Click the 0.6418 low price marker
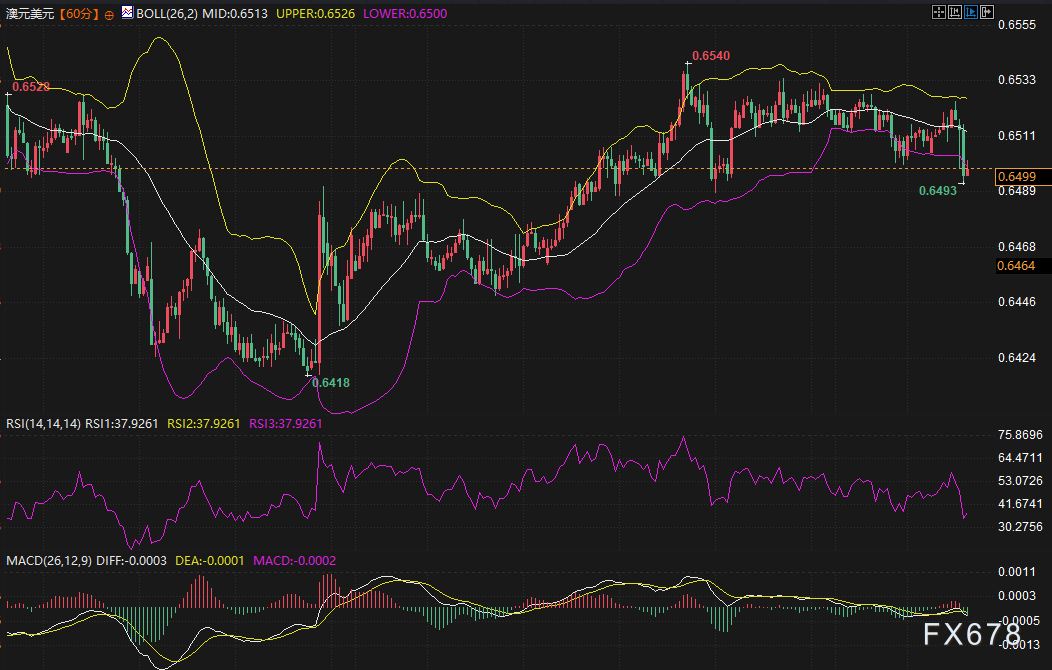 pyautogui.click(x=331, y=382)
